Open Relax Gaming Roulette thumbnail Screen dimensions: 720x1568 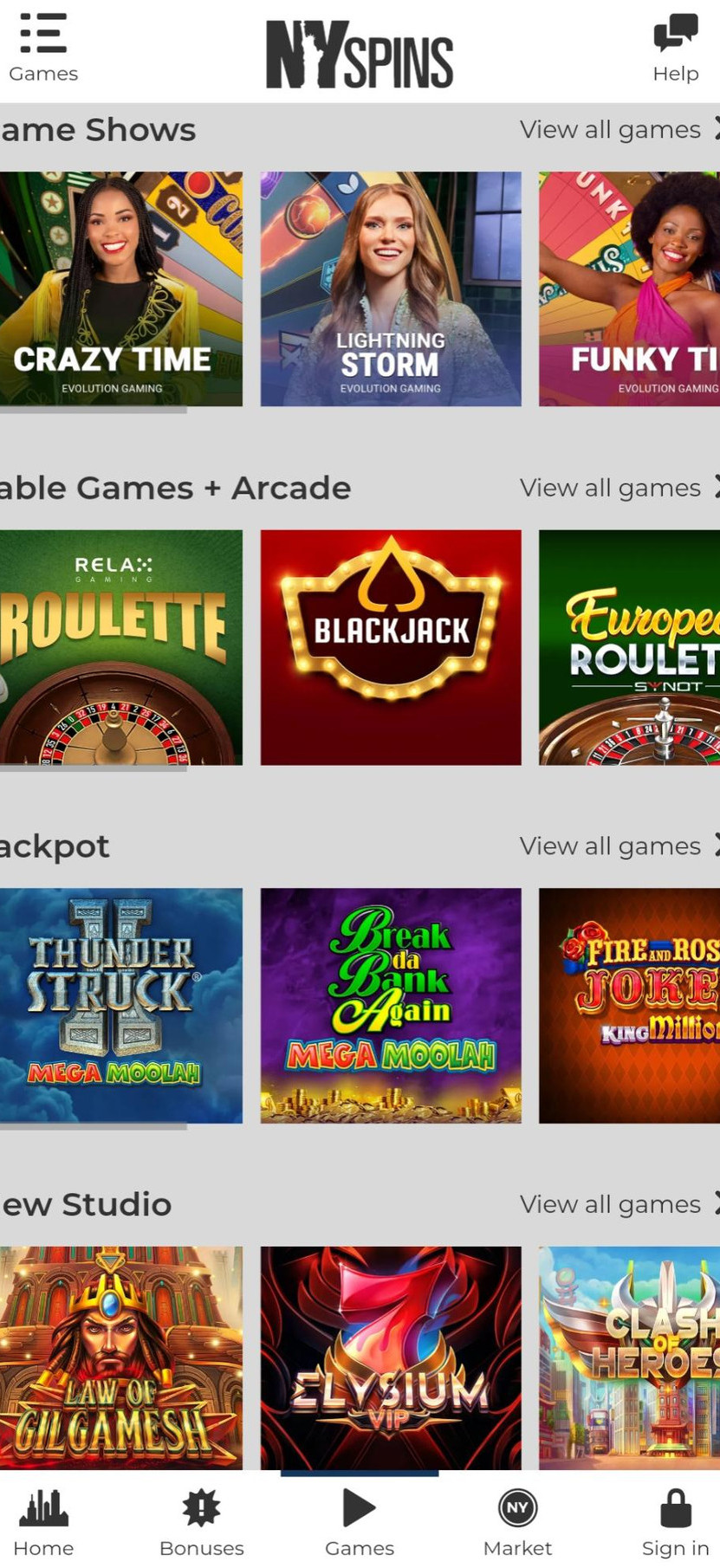(120, 647)
